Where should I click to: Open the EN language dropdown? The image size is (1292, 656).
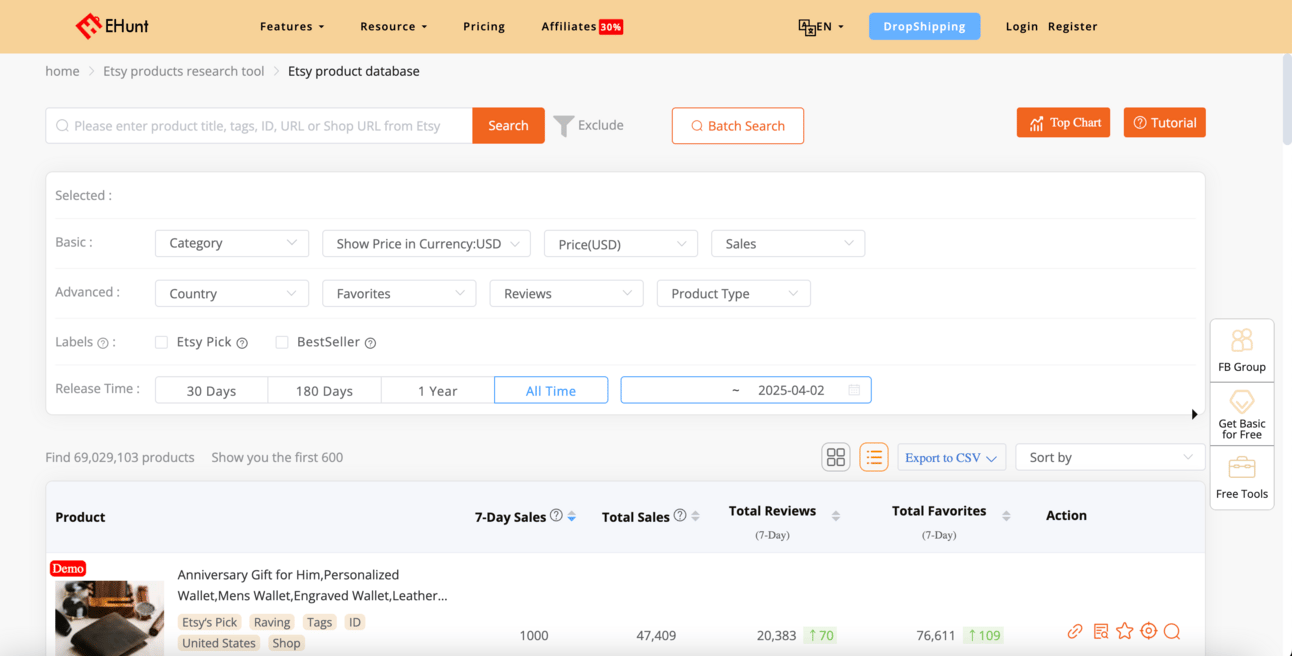[x=830, y=27]
